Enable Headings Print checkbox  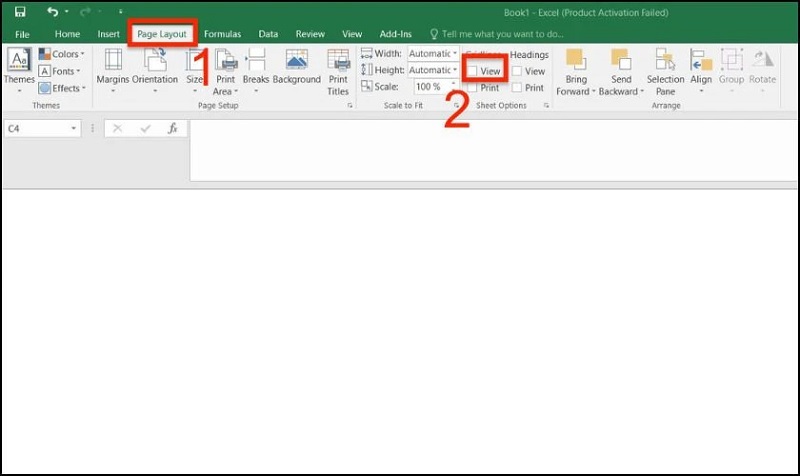pyautogui.click(x=517, y=88)
